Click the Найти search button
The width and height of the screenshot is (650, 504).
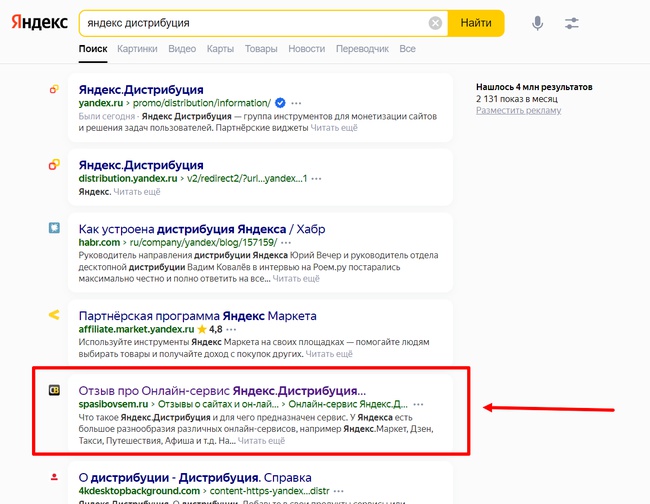pyautogui.click(x=476, y=23)
